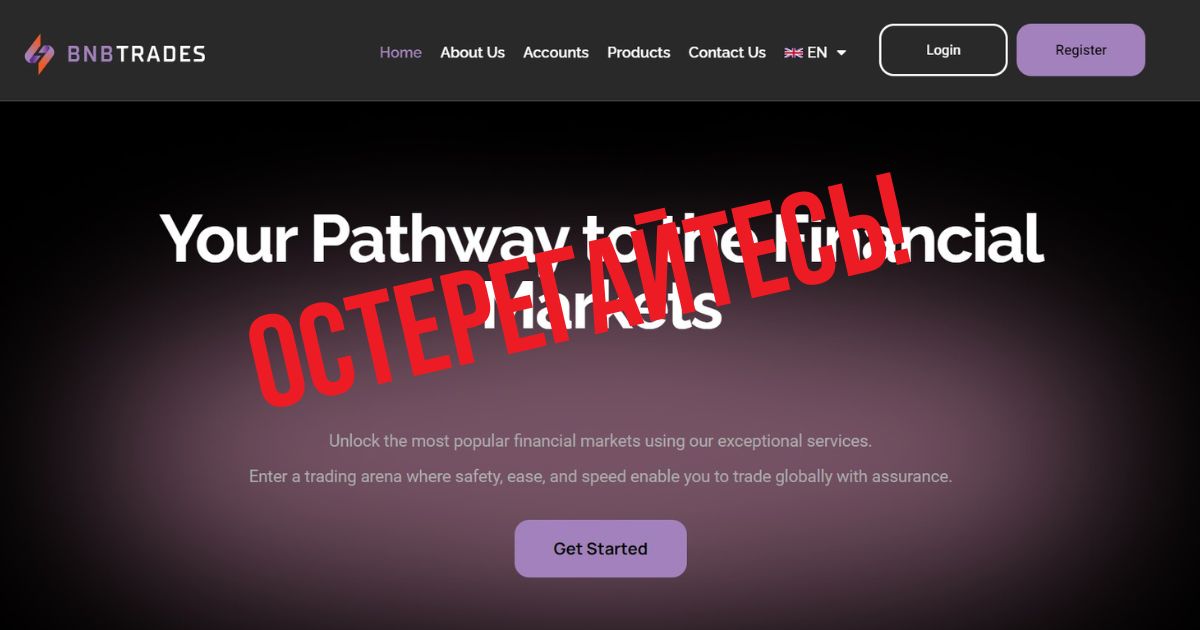
Task: Click the BNBTrades lightning logo icon
Action: tap(40, 54)
